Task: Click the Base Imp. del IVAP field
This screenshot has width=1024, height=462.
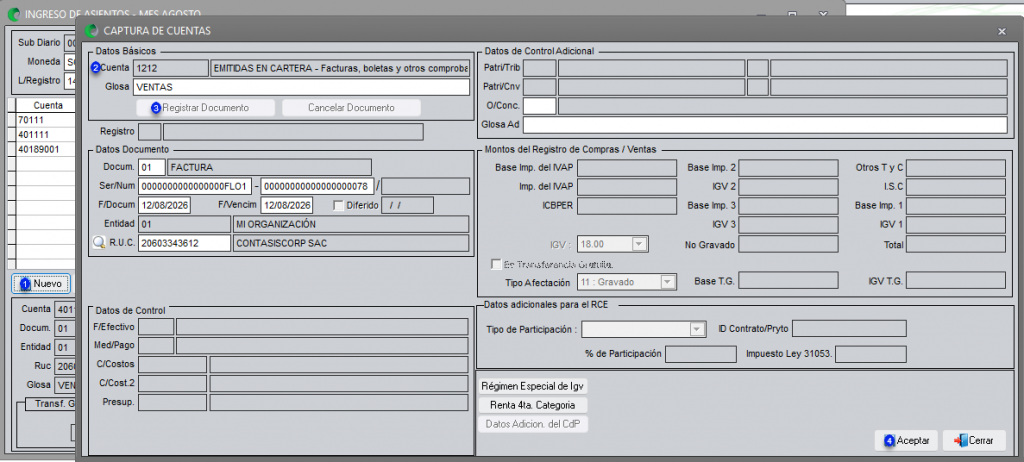Action: (x=626, y=168)
